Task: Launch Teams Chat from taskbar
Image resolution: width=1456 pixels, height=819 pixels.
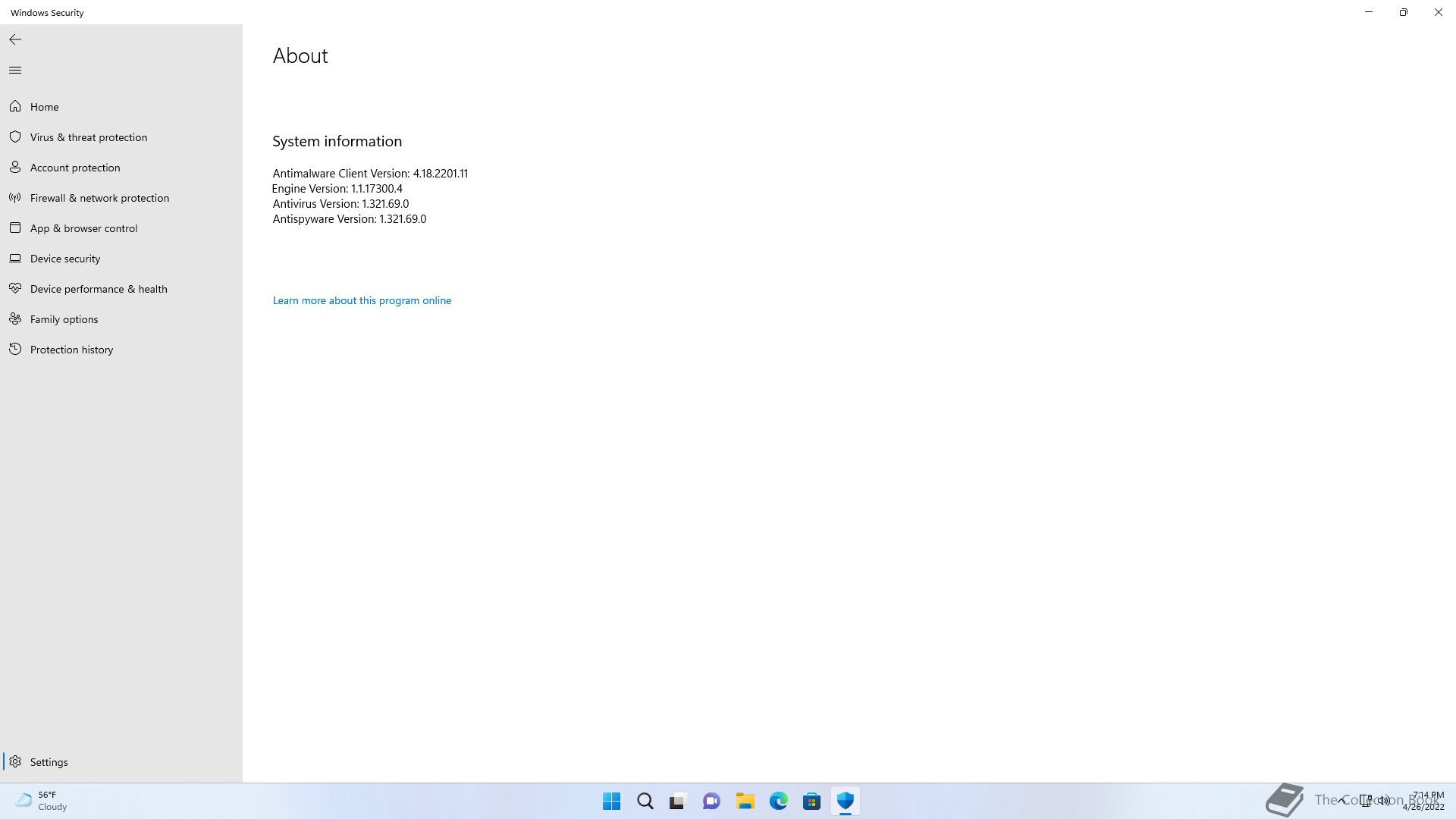Action: [711, 801]
